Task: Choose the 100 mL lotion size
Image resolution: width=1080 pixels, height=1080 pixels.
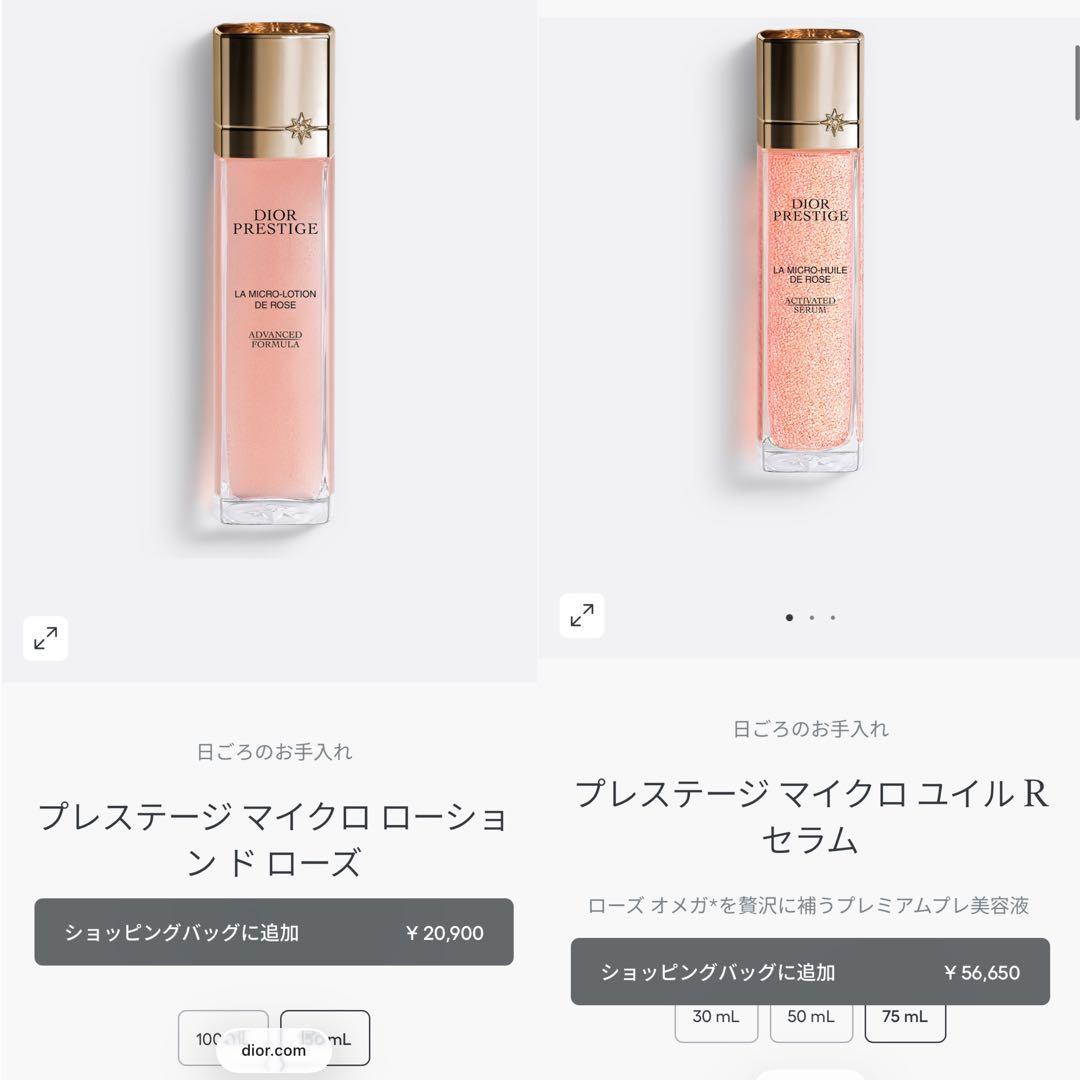Action: (x=223, y=1038)
